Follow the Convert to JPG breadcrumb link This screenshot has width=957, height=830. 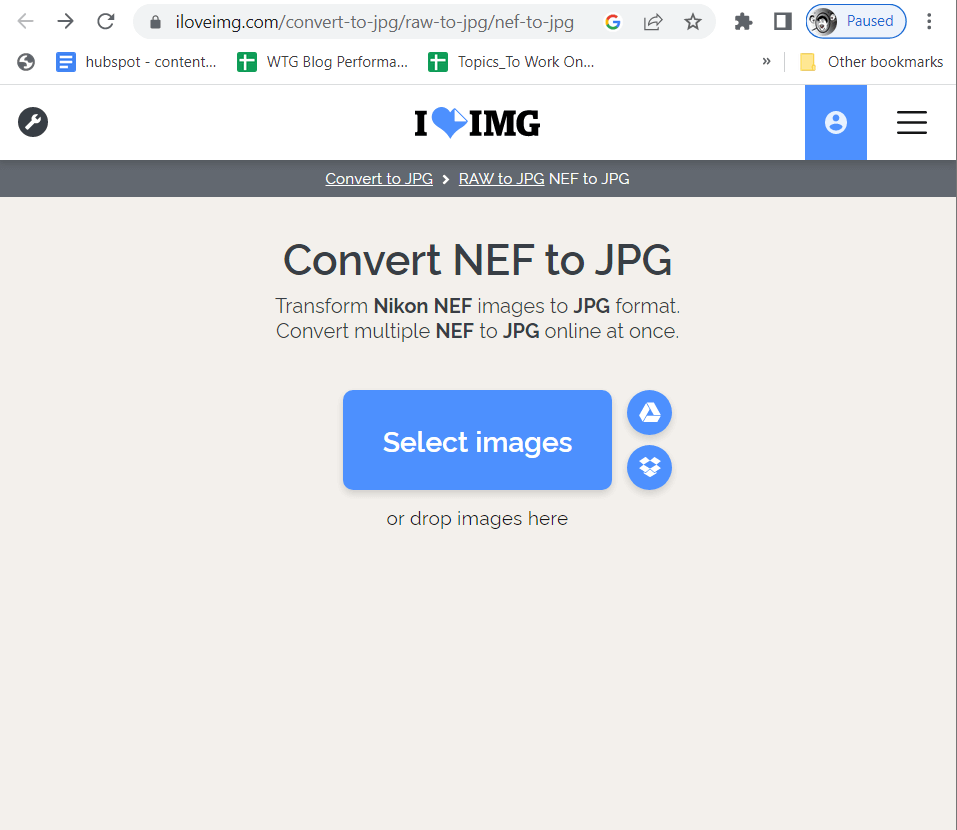379,179
